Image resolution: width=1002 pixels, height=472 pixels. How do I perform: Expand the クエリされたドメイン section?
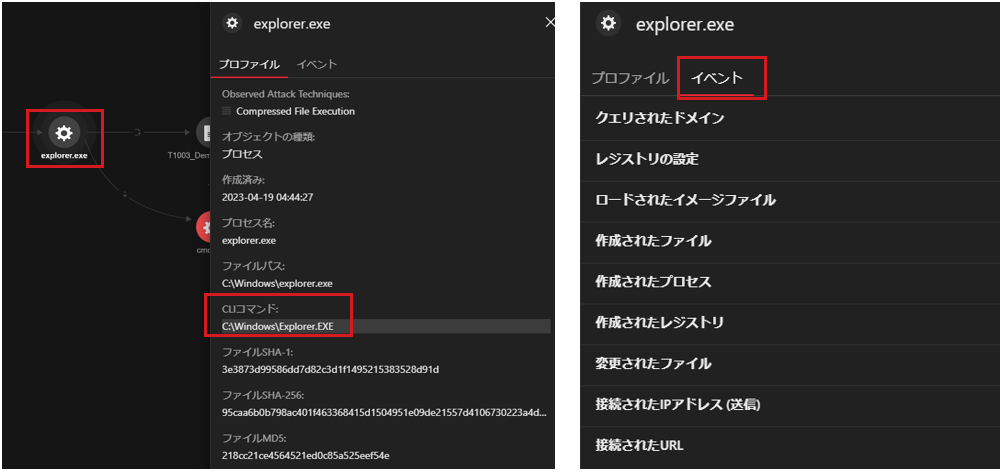pyautogui.click(x=659, y=118)
